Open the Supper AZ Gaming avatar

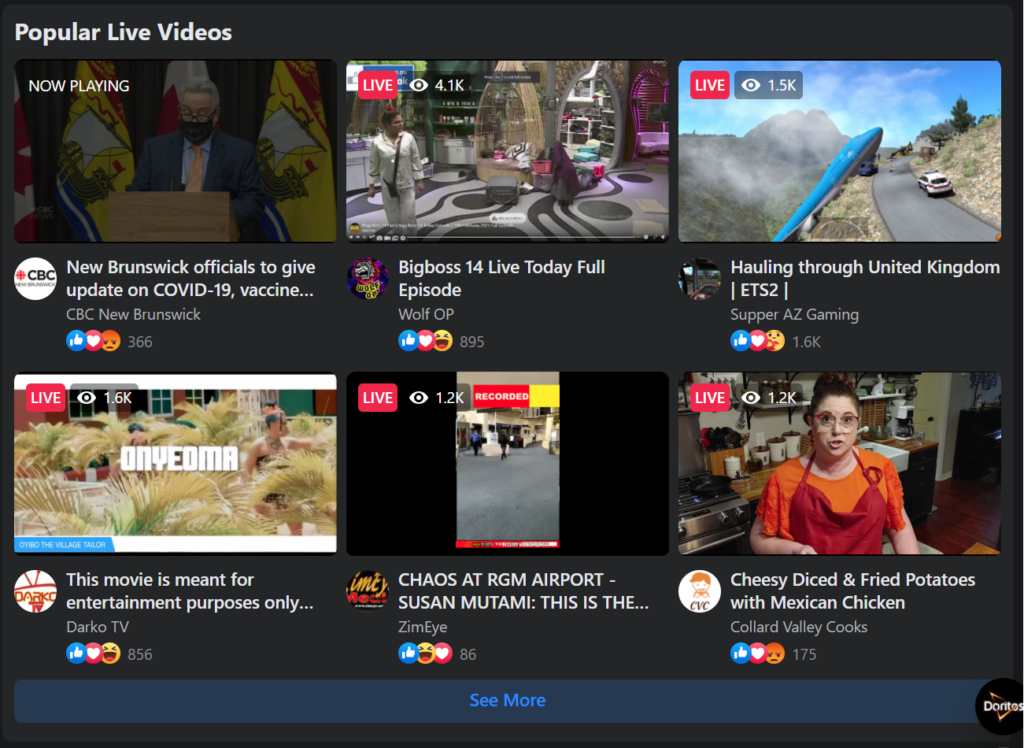[699, 280]
